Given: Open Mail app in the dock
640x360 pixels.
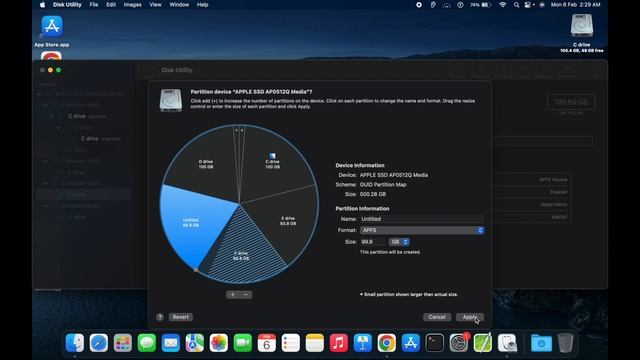Looking at the screenshot, I should click(171, 342).
